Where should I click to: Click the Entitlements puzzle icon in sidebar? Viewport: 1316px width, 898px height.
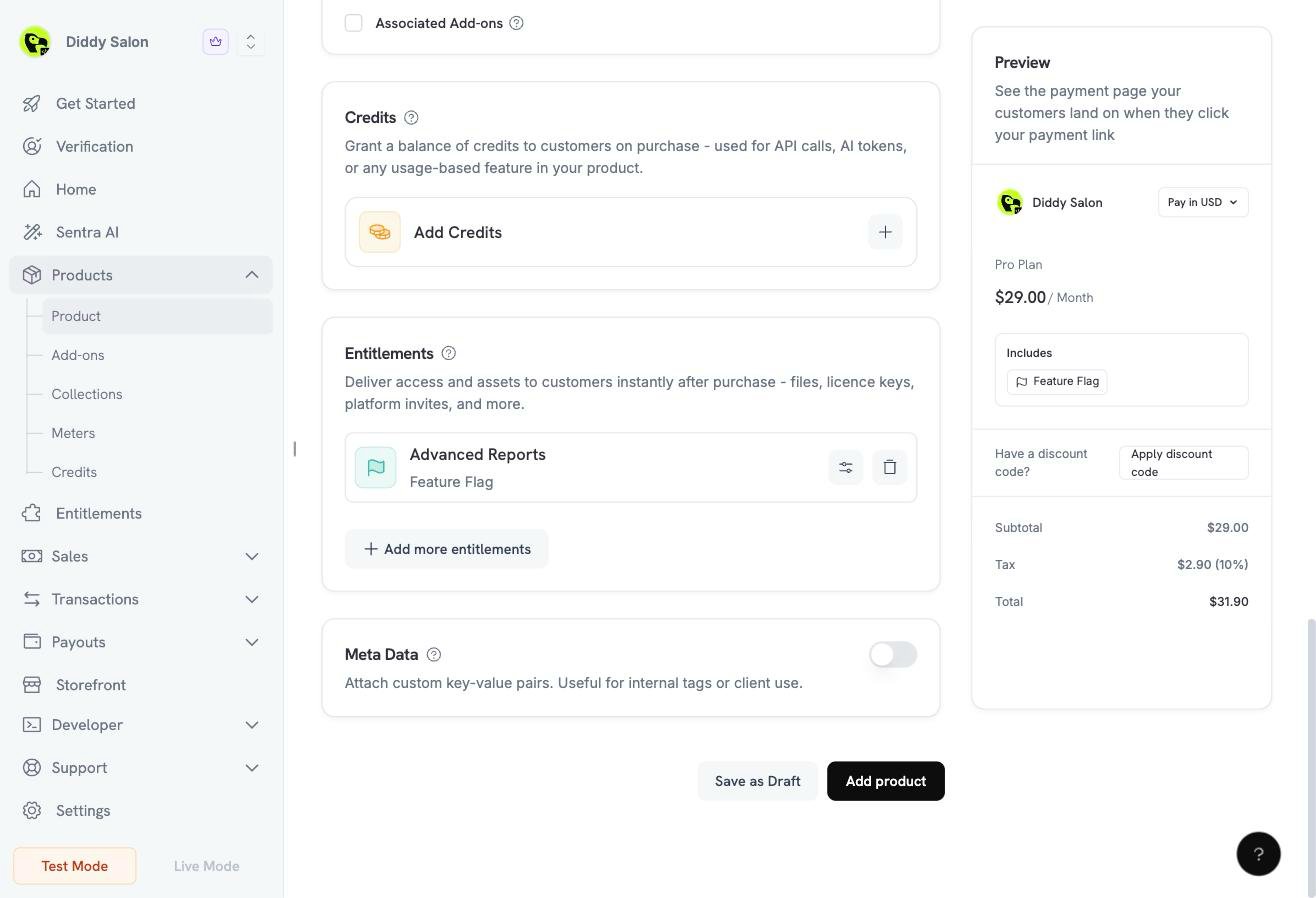32,514
